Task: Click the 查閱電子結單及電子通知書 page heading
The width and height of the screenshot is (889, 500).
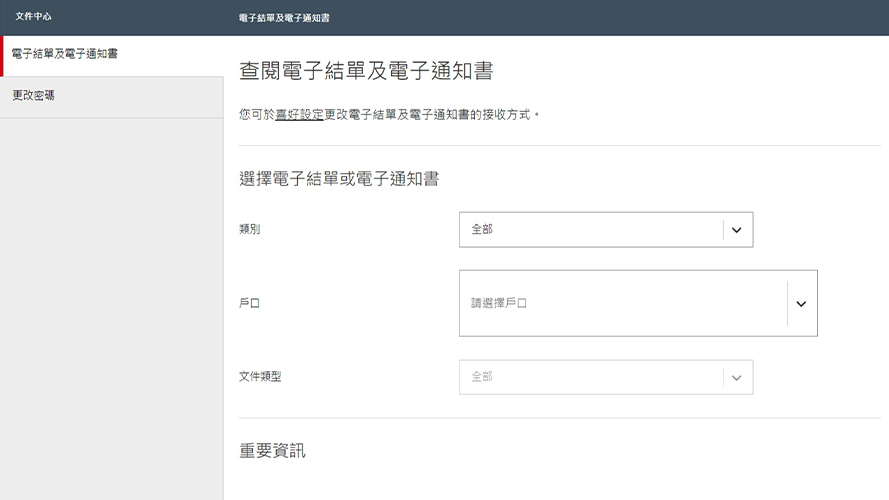Action: coord(366,71)
